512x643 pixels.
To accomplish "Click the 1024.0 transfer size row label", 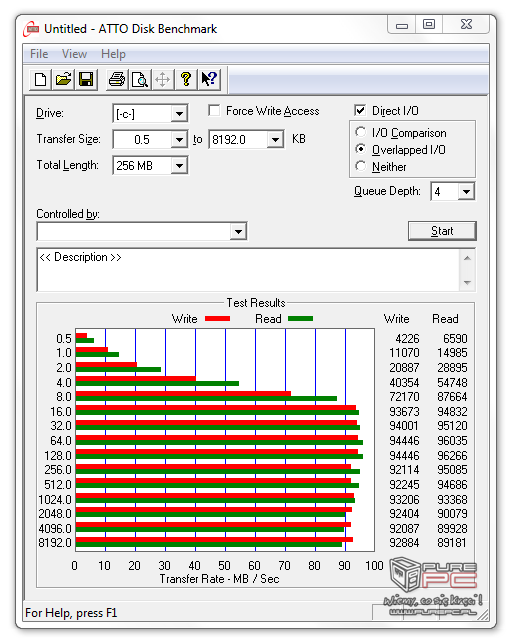I will tap(55, 499).
